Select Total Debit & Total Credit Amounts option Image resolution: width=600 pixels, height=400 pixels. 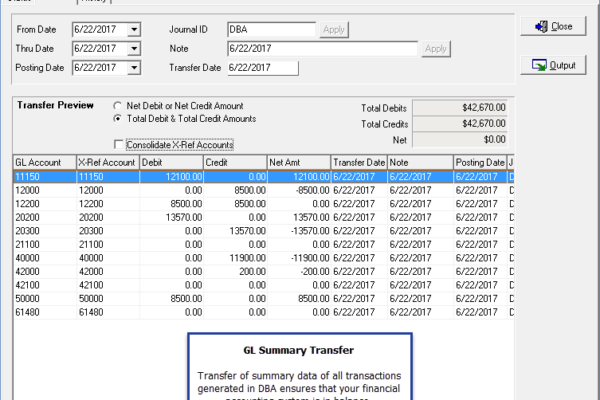[x=117, y=119]
